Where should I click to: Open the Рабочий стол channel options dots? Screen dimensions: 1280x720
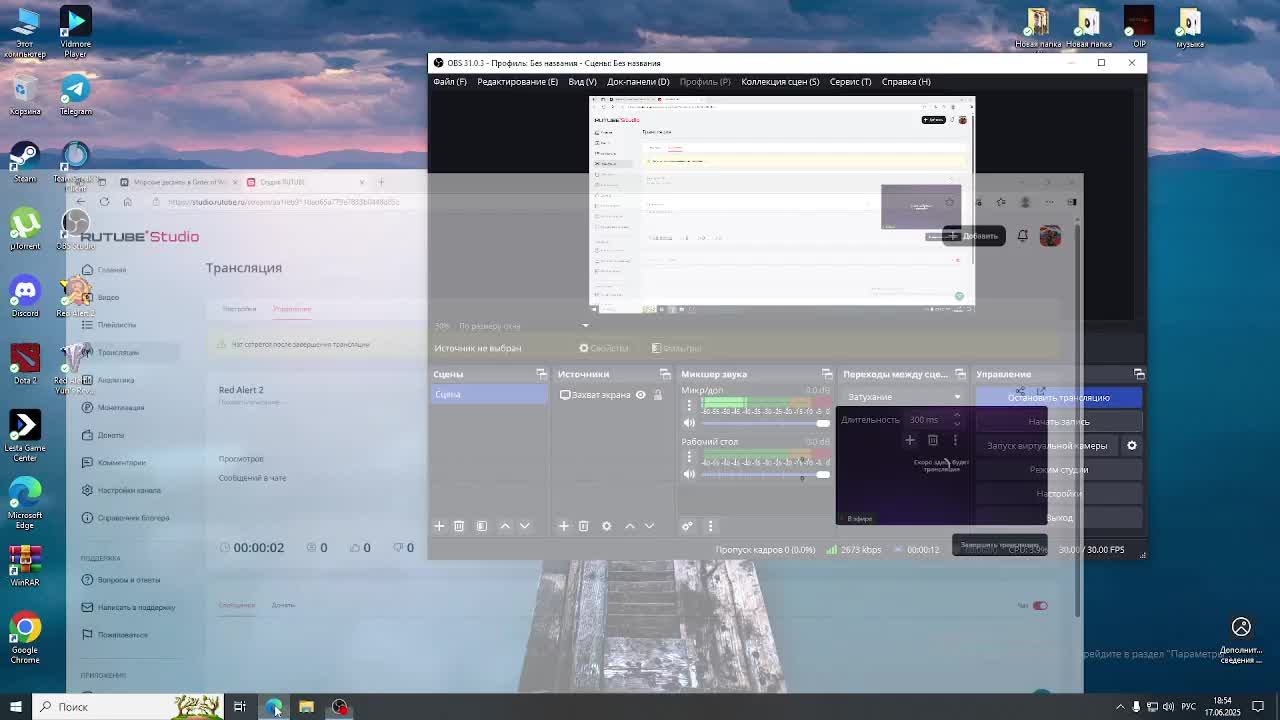coord(689,457)
